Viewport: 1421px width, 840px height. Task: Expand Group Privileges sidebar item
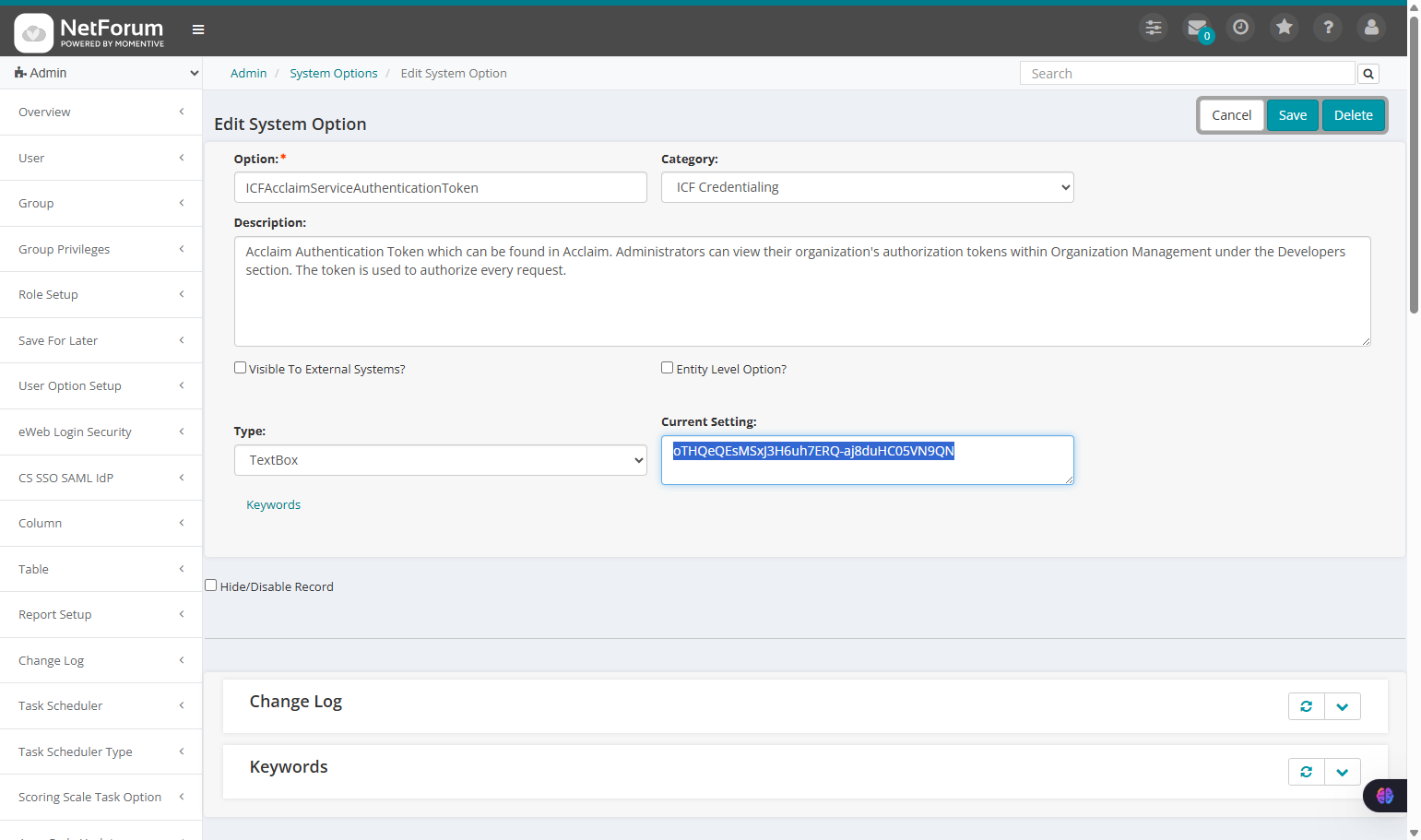pyautogui.click(x=101, y=249)
